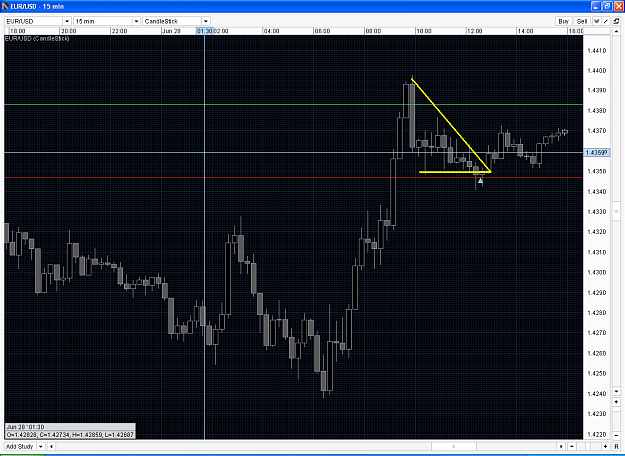This screenshot has width=625, height=456.
Task: Click the vertical scrollbar thumb
Action: pos(616,211)
